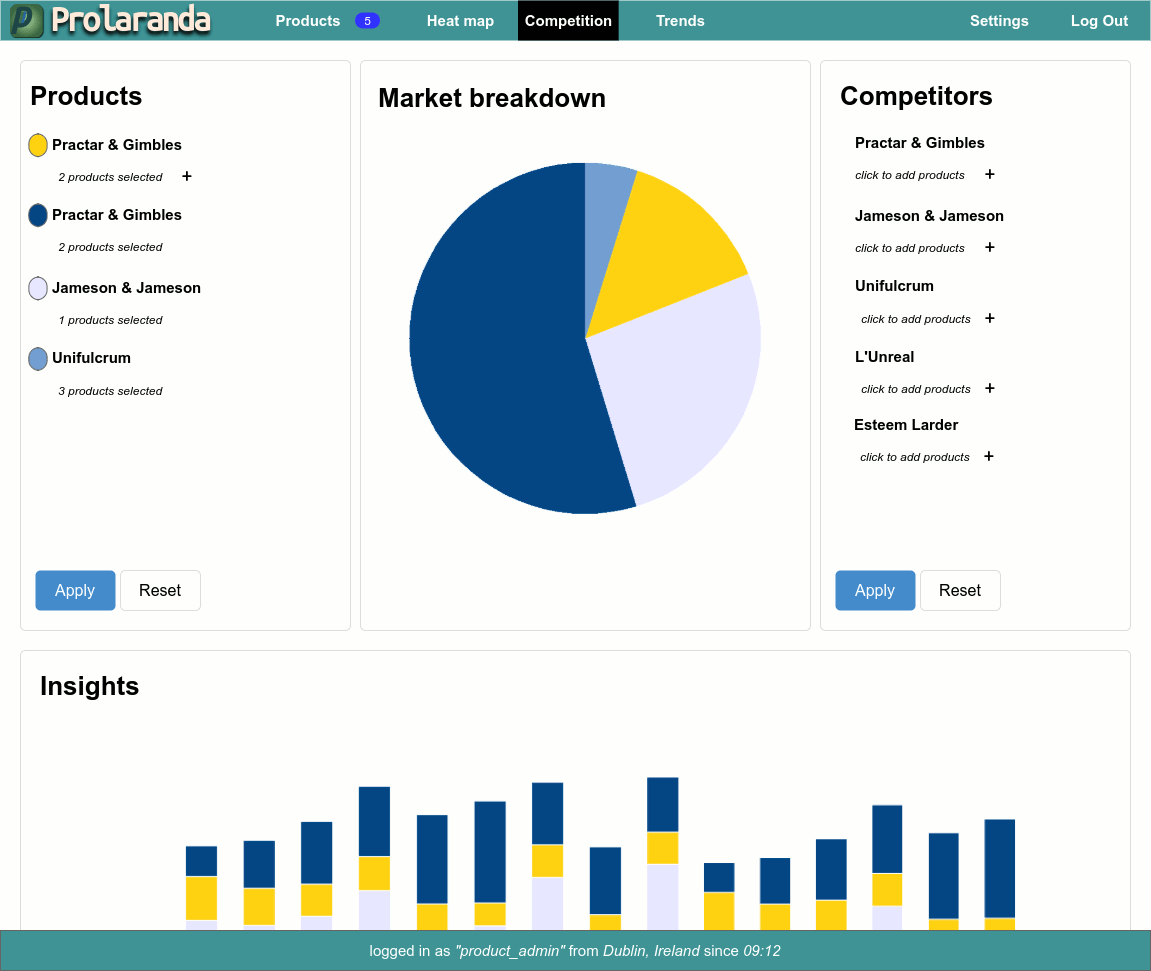Click plus icon for Unifulcrum competitor
The image size is (1151, 971).
pos(990,318)
